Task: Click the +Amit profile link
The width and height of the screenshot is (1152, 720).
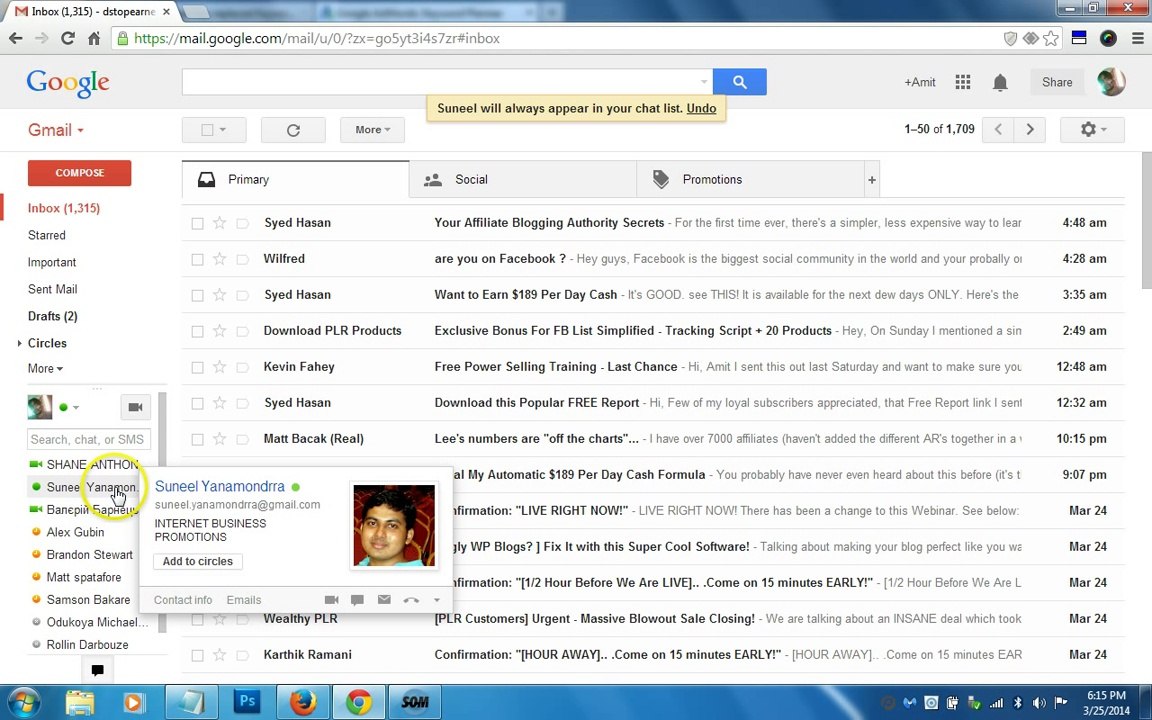Action: 920,82
